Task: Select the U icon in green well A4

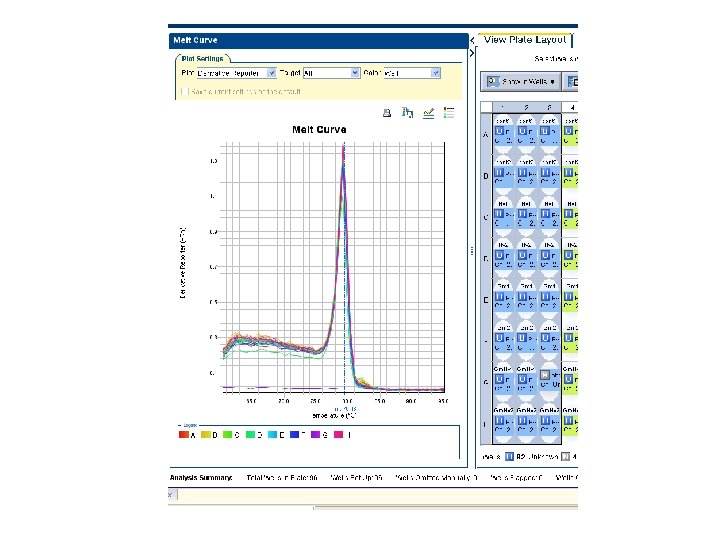Action: 568,131
